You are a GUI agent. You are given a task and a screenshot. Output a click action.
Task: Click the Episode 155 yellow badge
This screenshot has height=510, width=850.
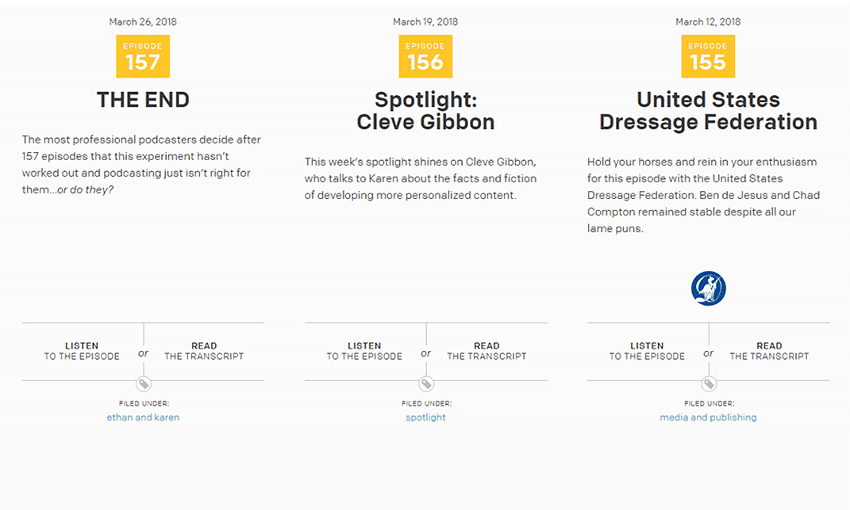[708, 56]
